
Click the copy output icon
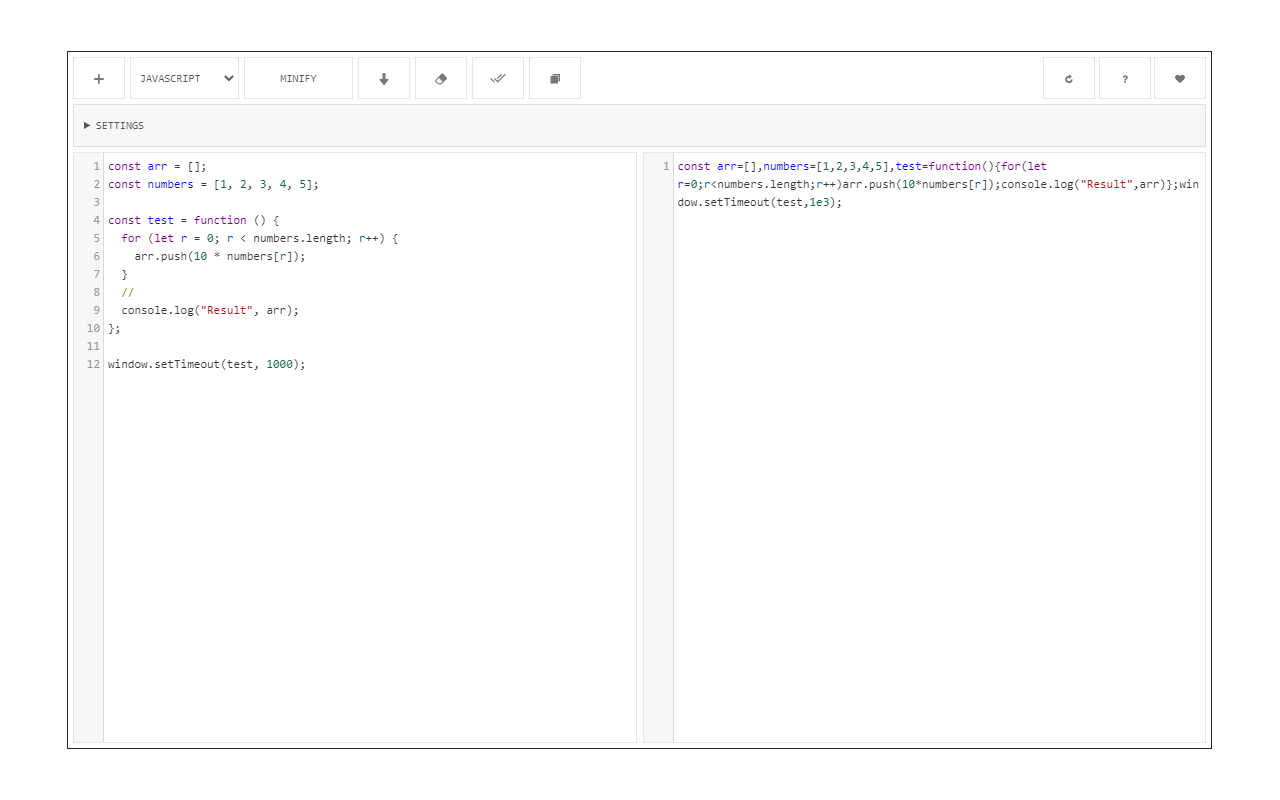click(x=555, y=78)
